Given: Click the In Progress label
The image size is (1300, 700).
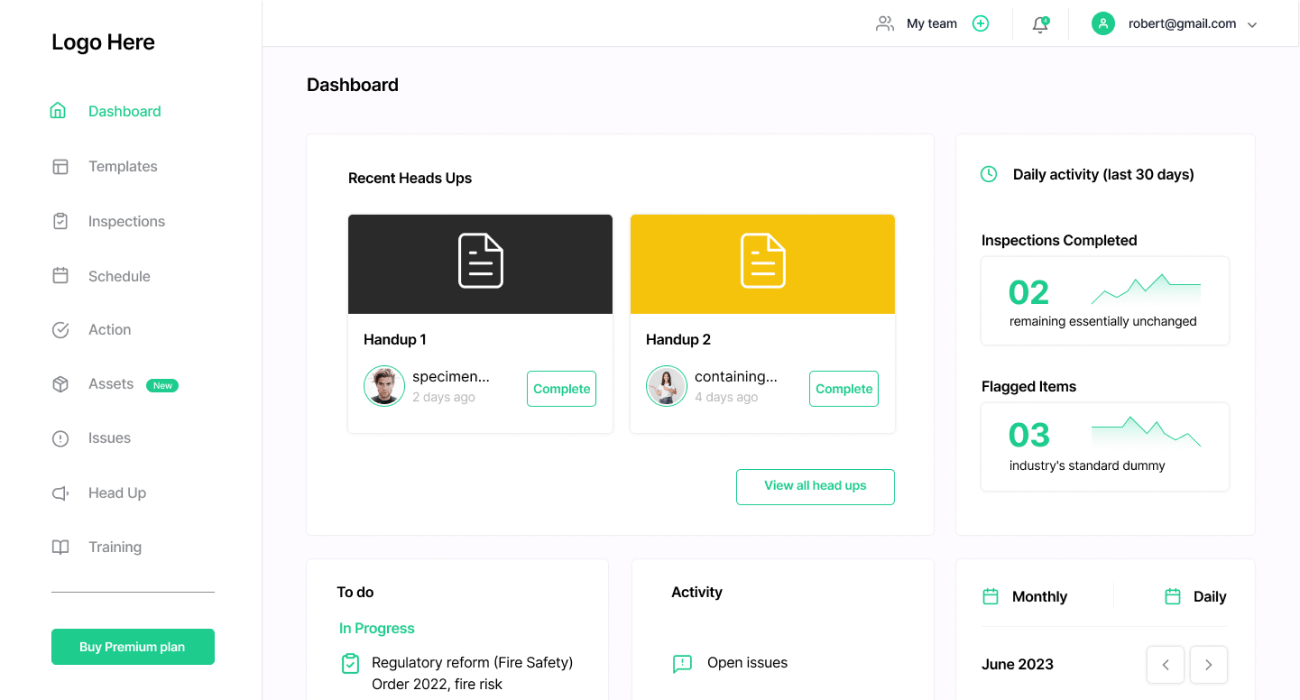Looking at the screenshot, I should 377,628.
